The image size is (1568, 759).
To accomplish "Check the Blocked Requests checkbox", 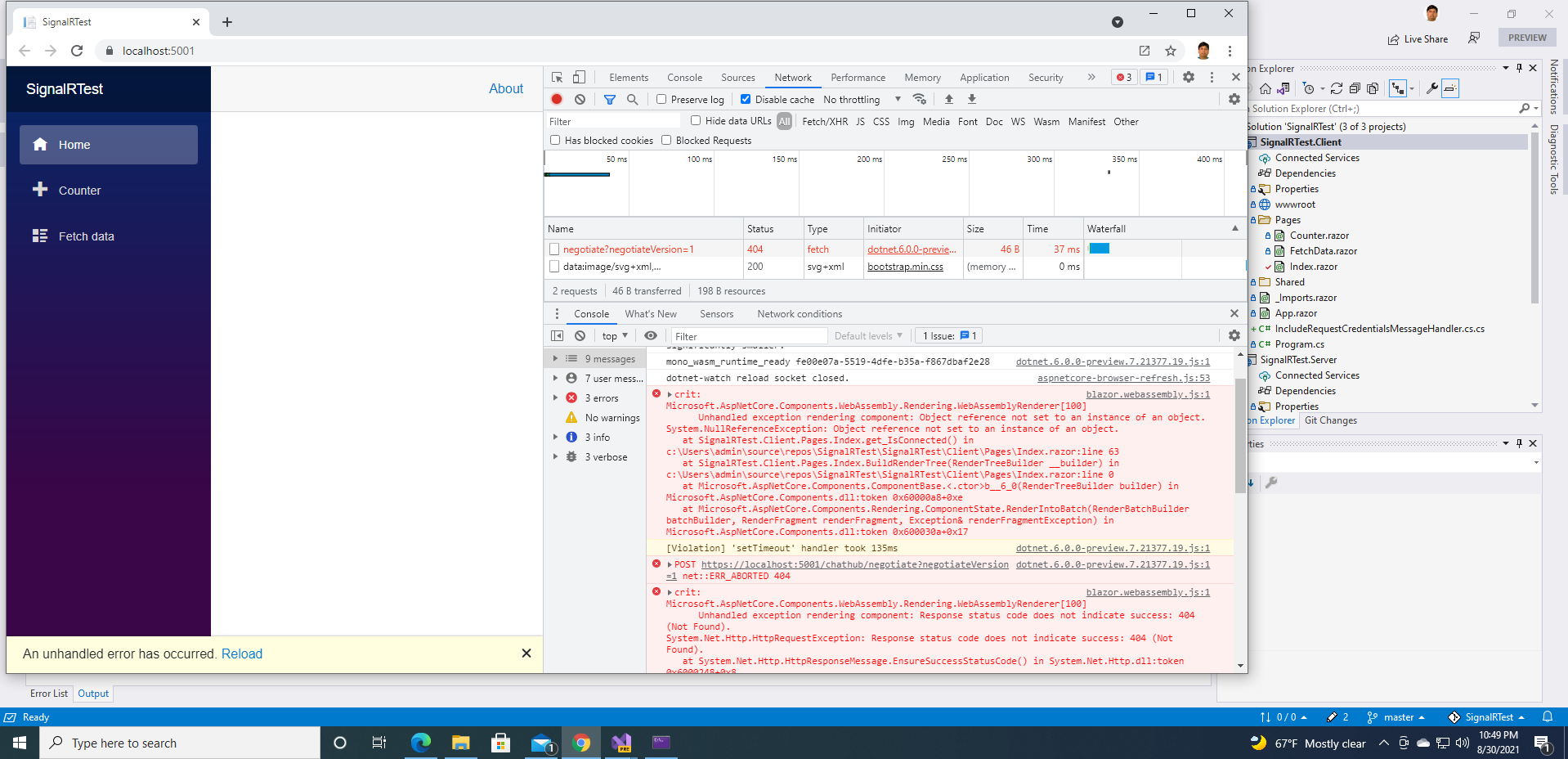I will 666,140.
